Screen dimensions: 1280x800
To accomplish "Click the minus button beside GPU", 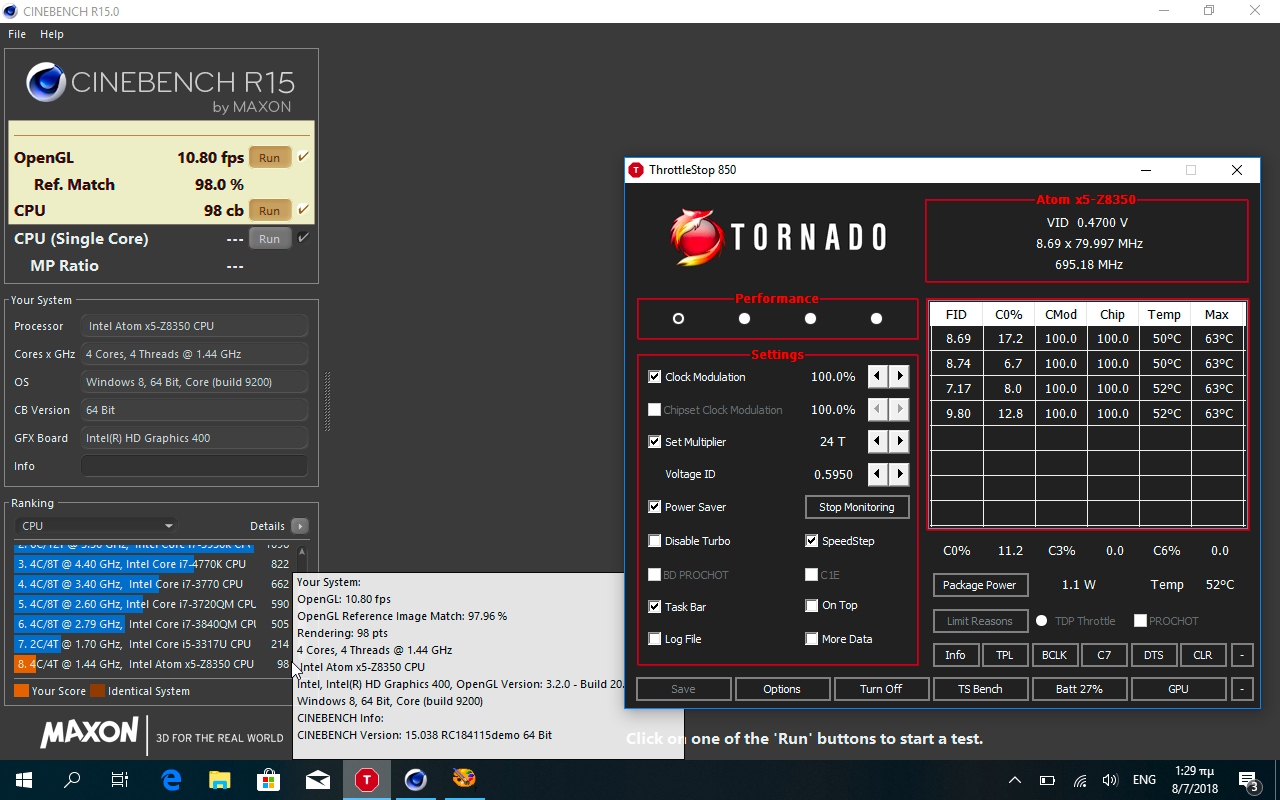I will coord(1241,689).
